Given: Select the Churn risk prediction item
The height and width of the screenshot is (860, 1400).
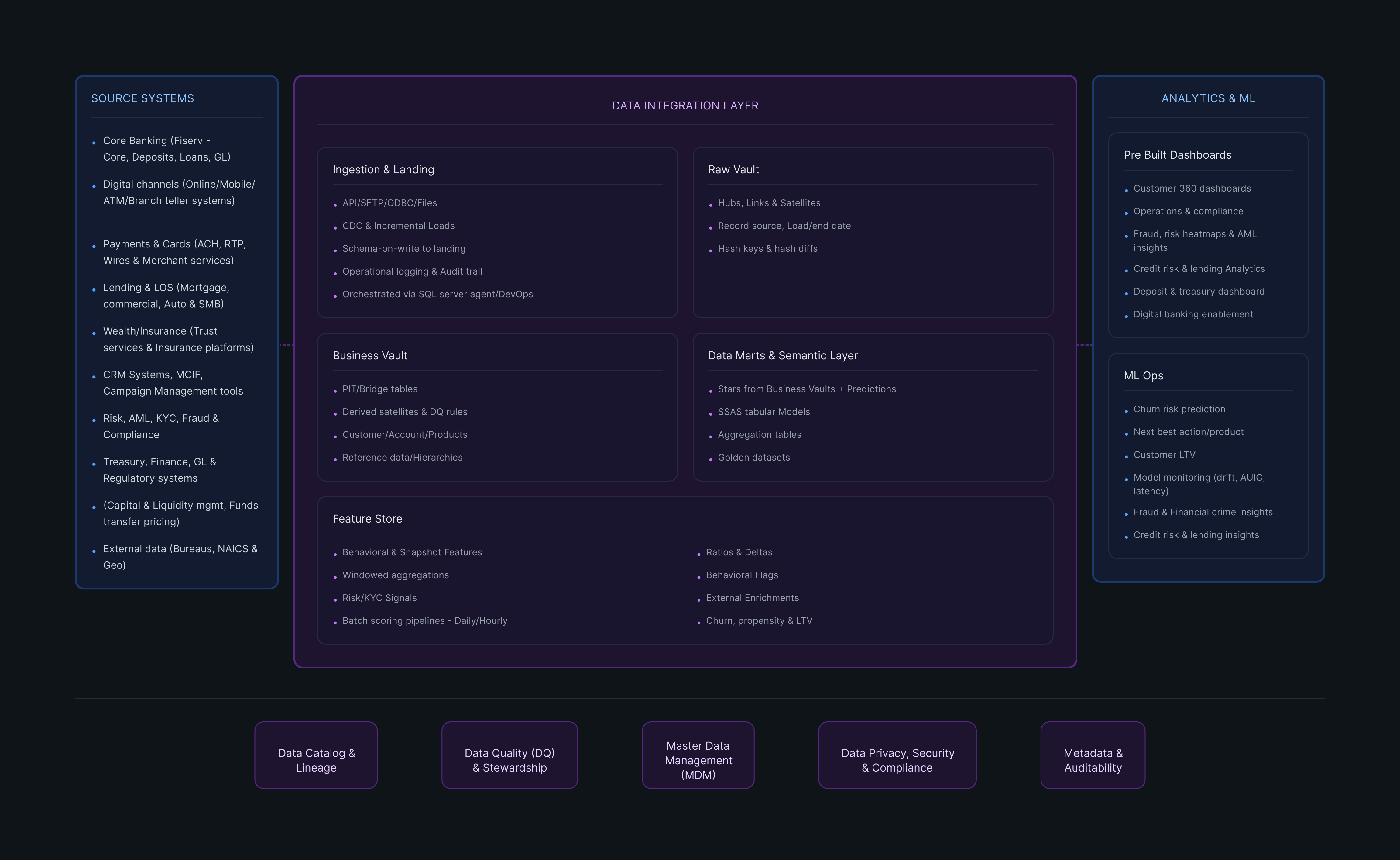Looking at the screenshot, I should [x=1179, y=409].
